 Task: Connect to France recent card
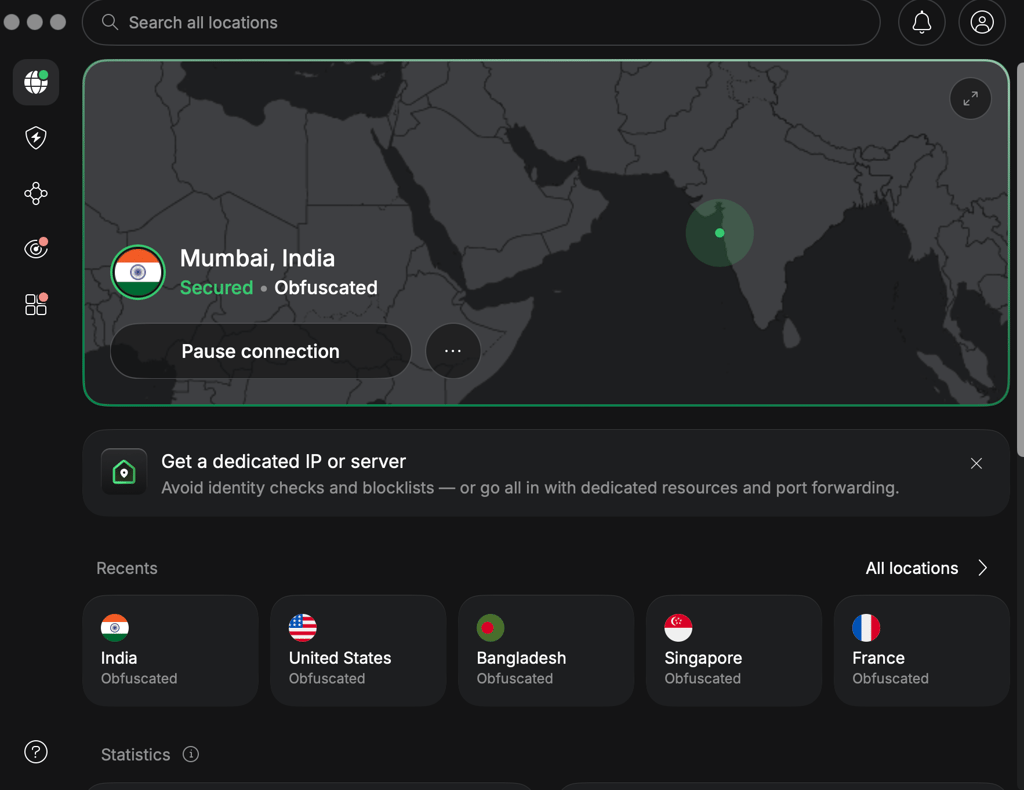coord(921,650)
